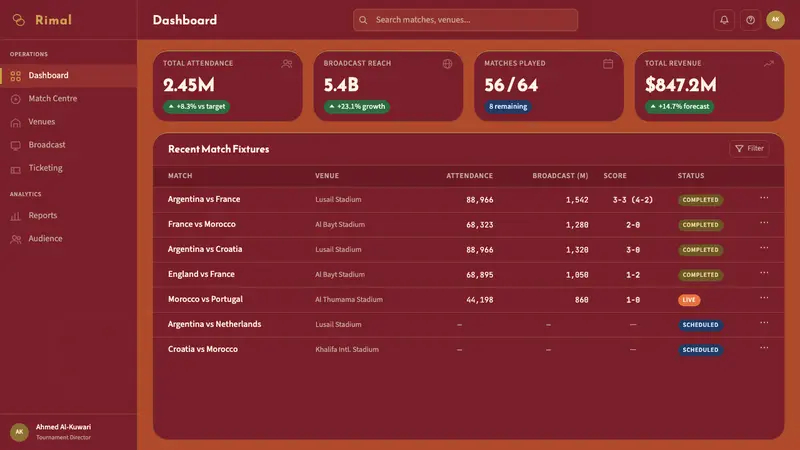Open Reports under Analytics
800x450 pixels.
[68, 215]
